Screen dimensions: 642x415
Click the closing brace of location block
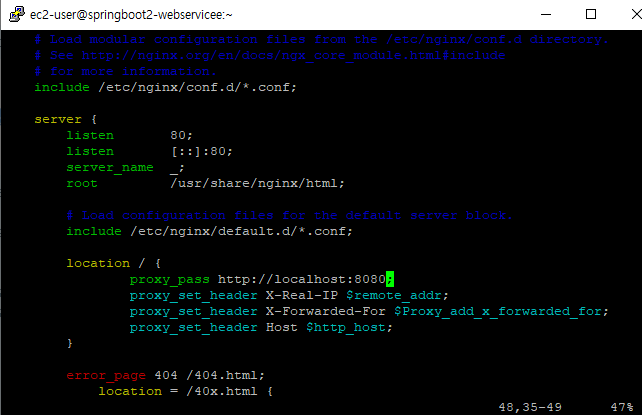(70, 343)
